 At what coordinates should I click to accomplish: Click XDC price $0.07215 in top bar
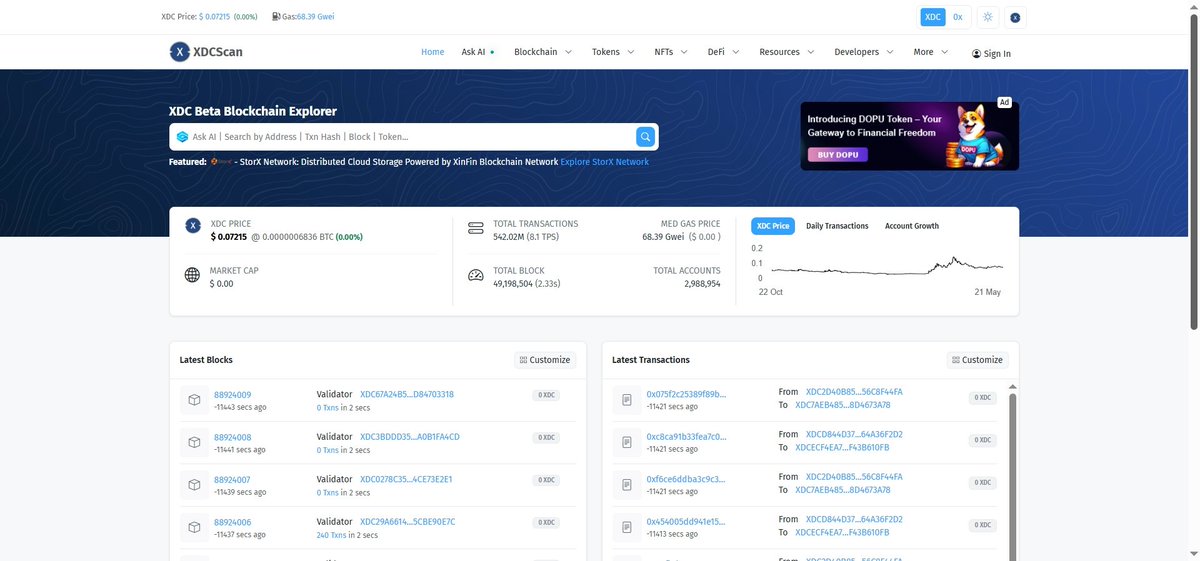coord(214,17)
